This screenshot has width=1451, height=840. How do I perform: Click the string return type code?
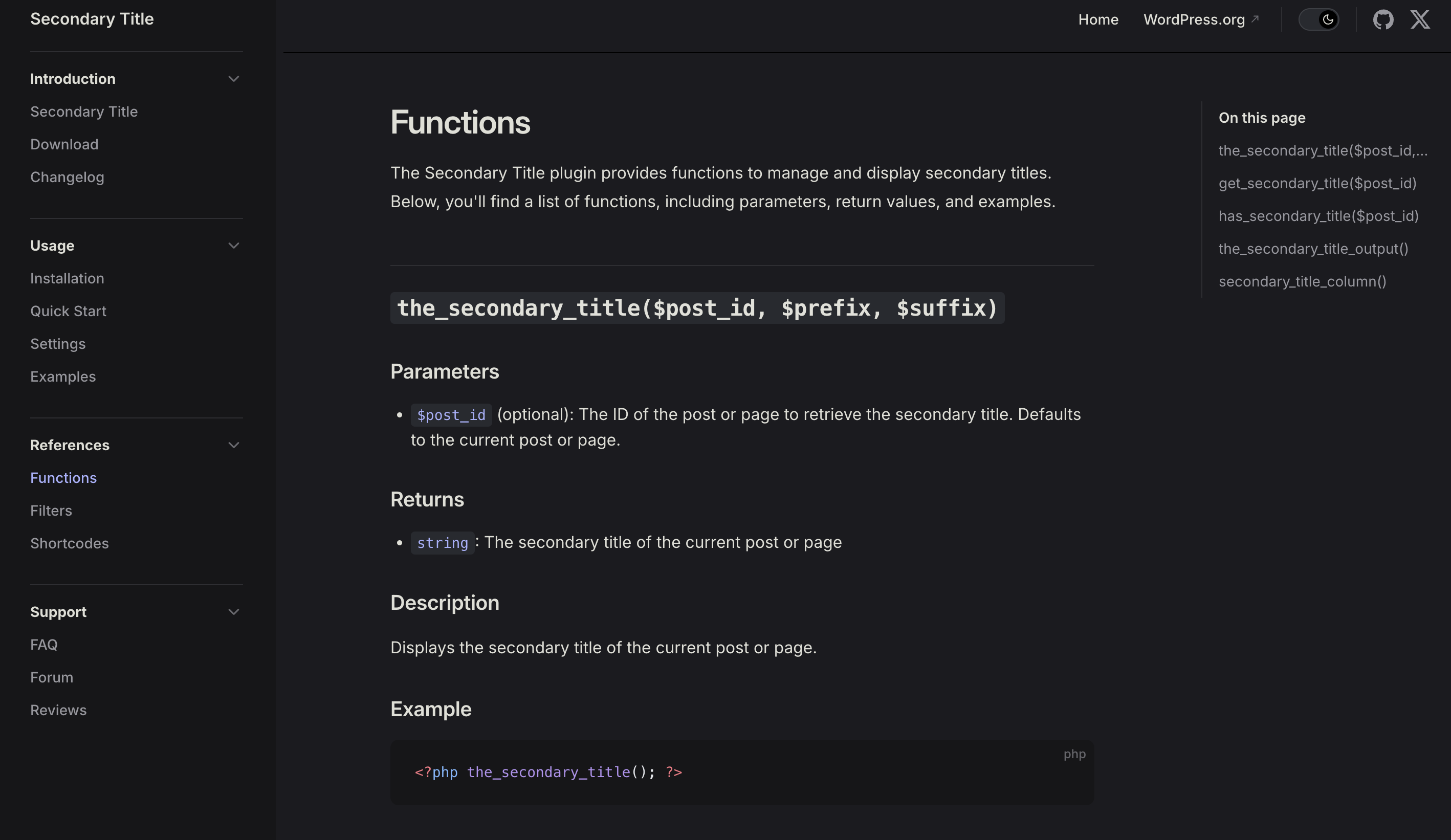pyautogui.click(x=442, y=543)
